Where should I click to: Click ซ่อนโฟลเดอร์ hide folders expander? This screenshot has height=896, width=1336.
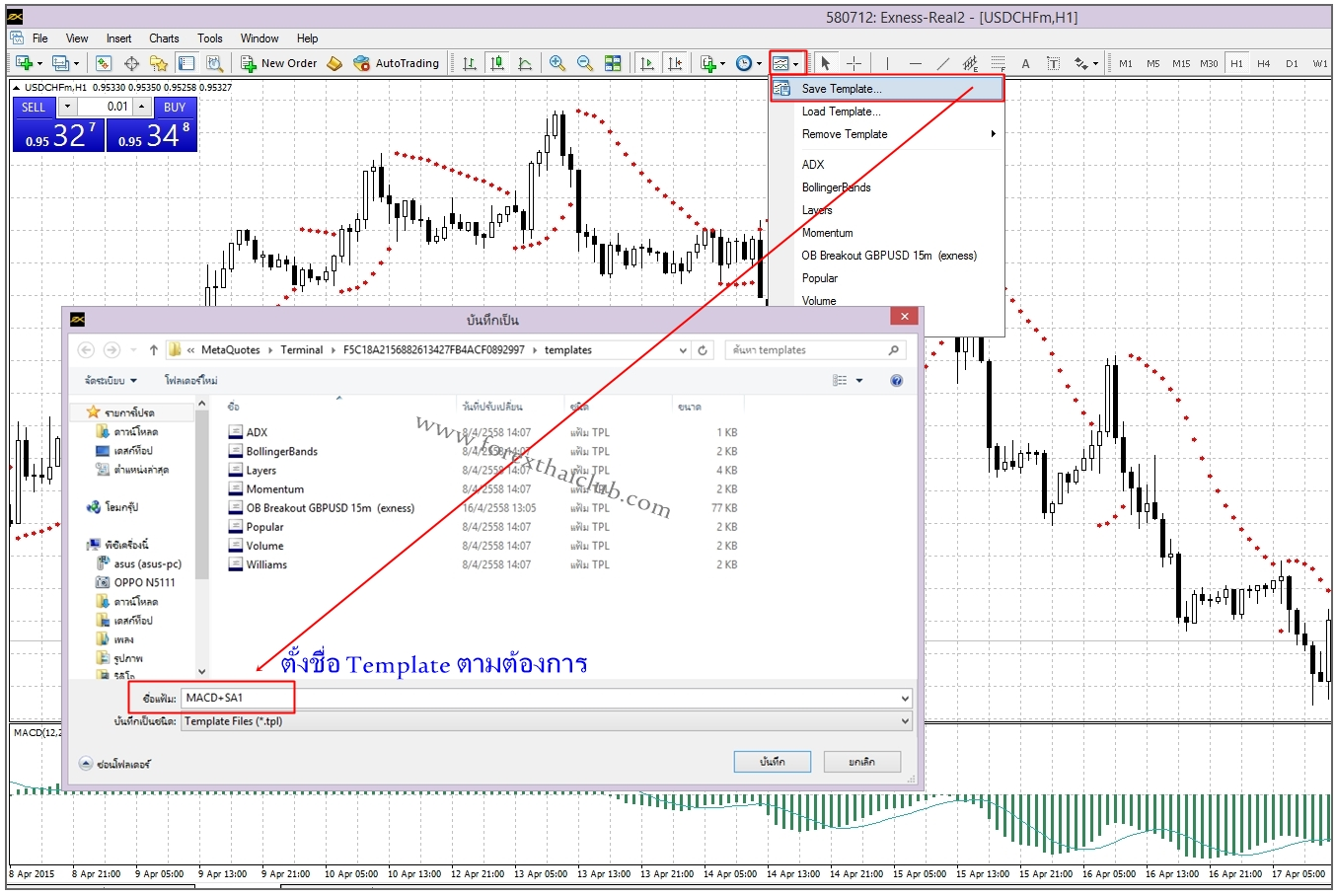pyautogui.click(x=114, y=764)
